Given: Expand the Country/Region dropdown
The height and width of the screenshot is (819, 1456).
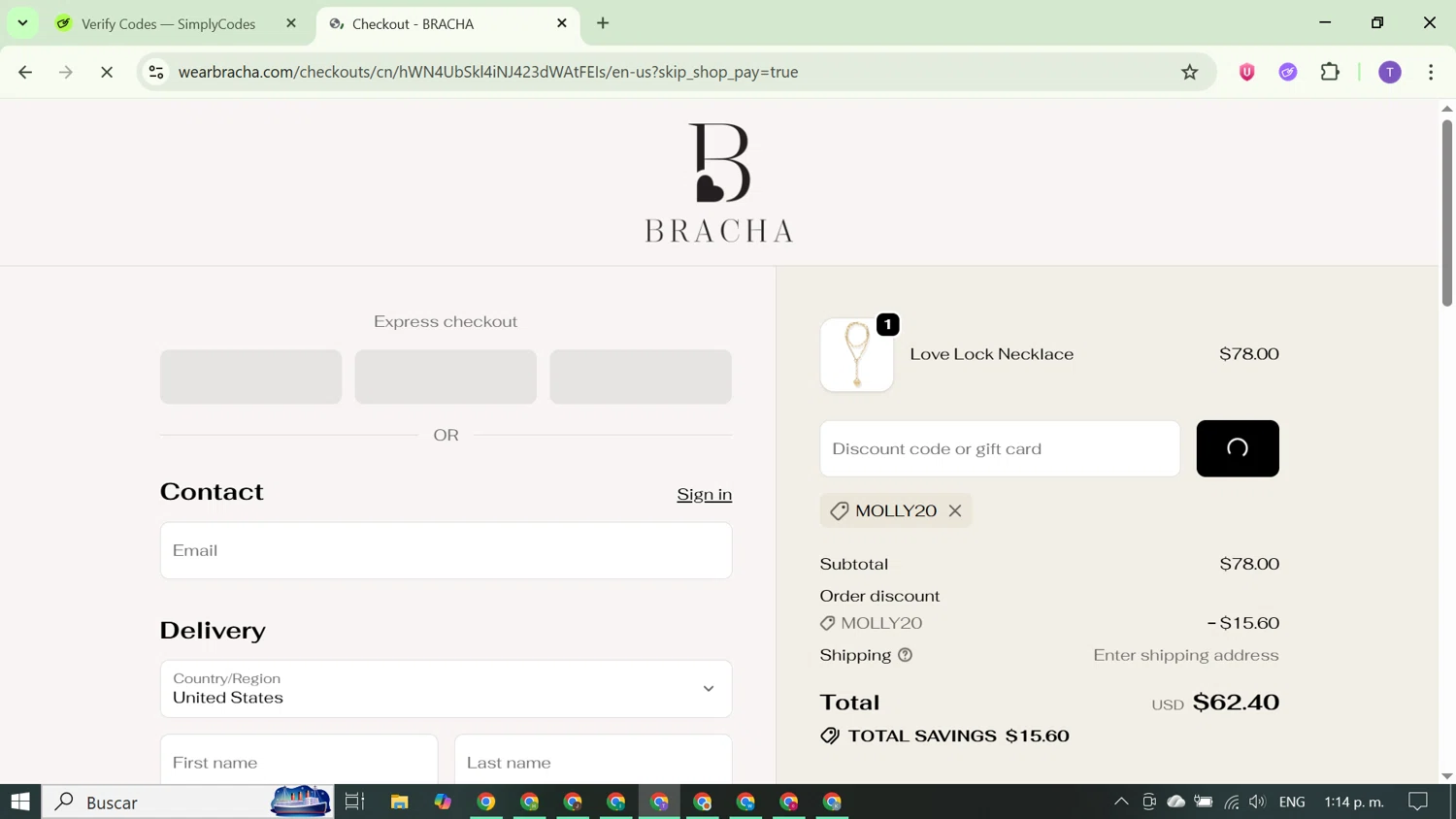Looking at the screenshot, I should click(x=447, y=689).
